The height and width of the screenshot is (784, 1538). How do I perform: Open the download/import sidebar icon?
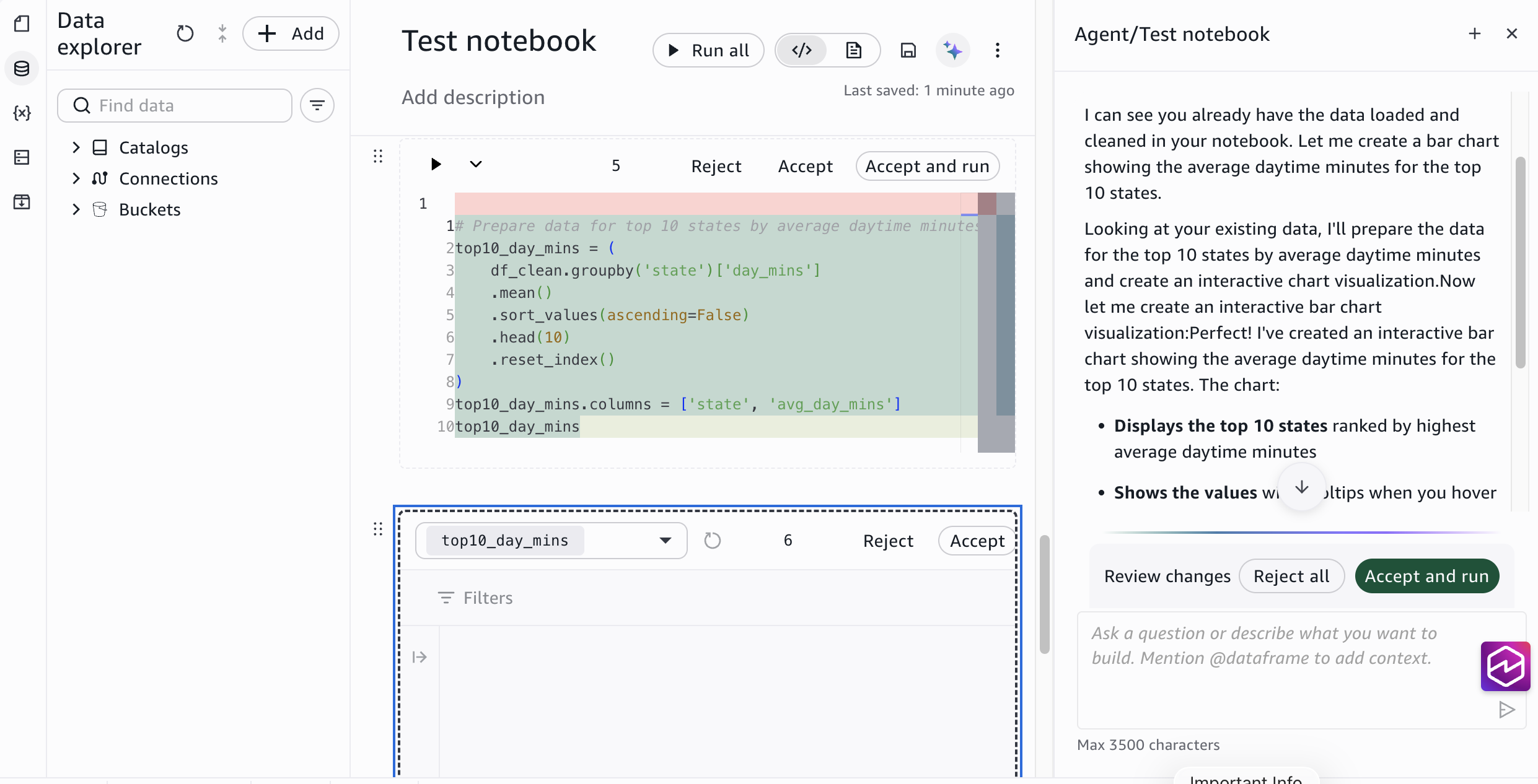click(x=22, y=202)
